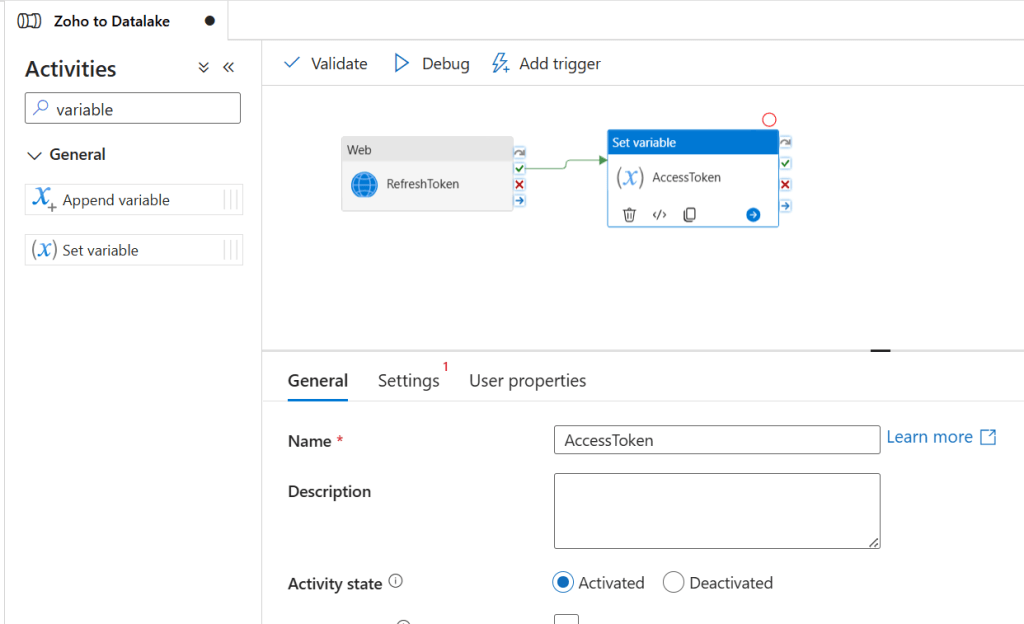
Task: Click blue arrow icon on AccessToken activity
Action: 753,215
